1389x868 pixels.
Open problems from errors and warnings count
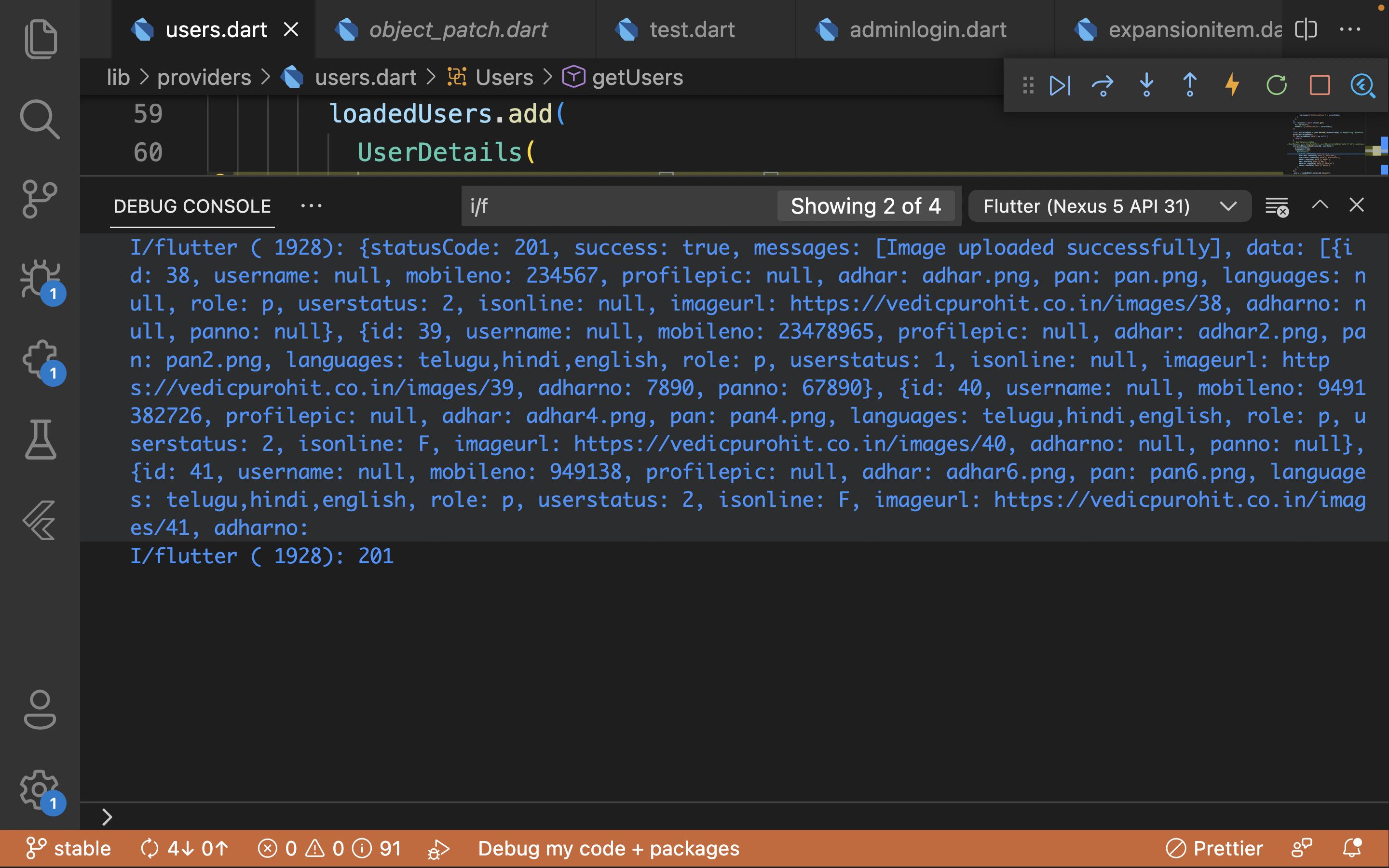coord(329,849)
